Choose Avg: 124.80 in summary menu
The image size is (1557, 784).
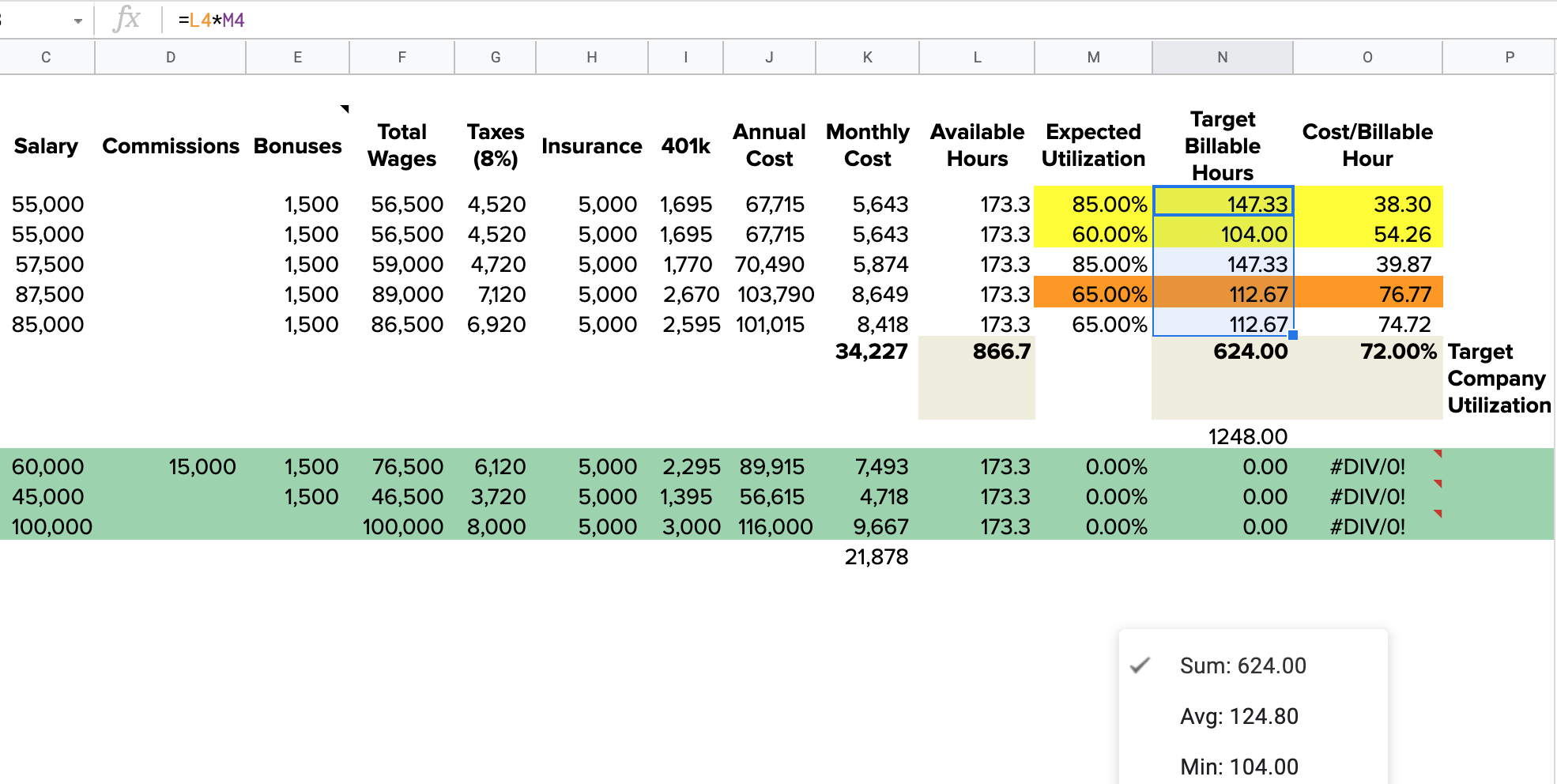1254,716
